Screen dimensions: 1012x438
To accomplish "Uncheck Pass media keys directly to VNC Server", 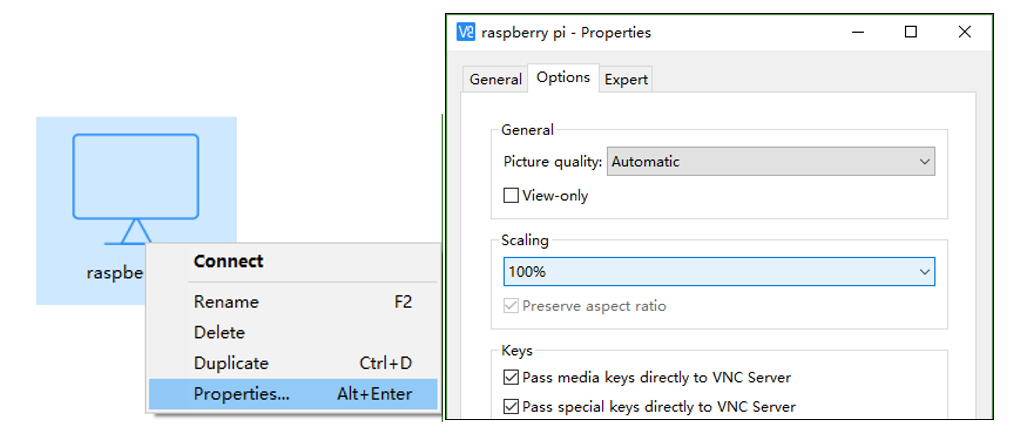I will click(511, 377).
